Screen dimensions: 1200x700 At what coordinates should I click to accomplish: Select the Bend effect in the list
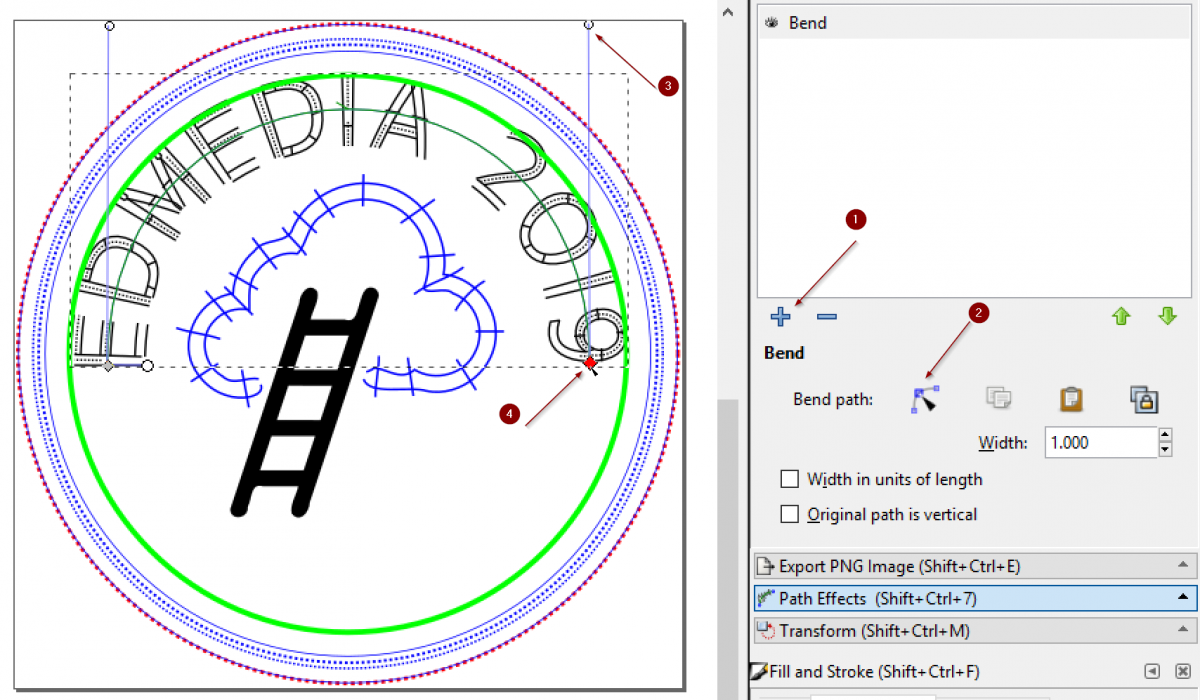coord(973,22)
